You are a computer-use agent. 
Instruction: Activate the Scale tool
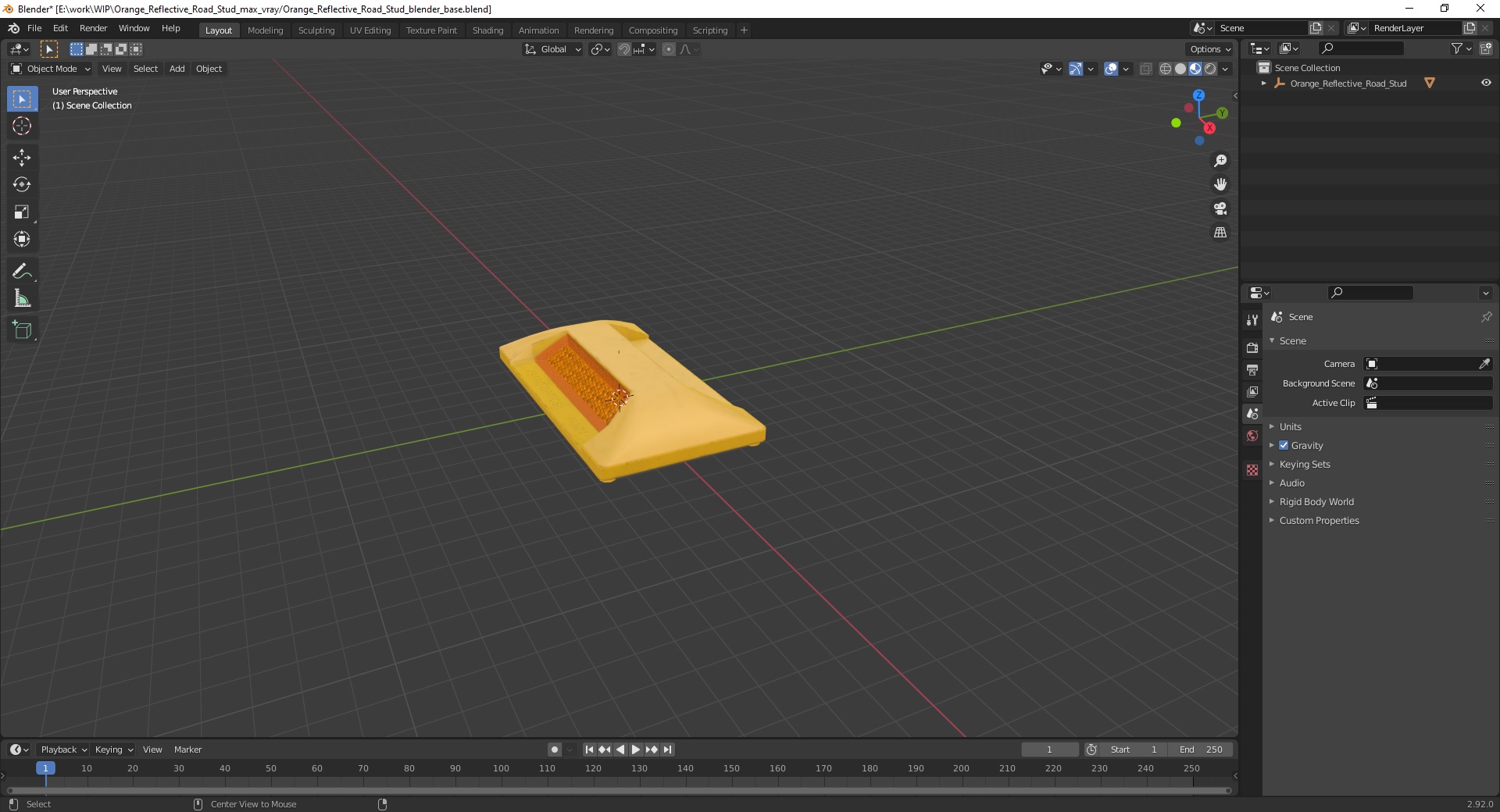pyautogui.click(x=22, y=212)
